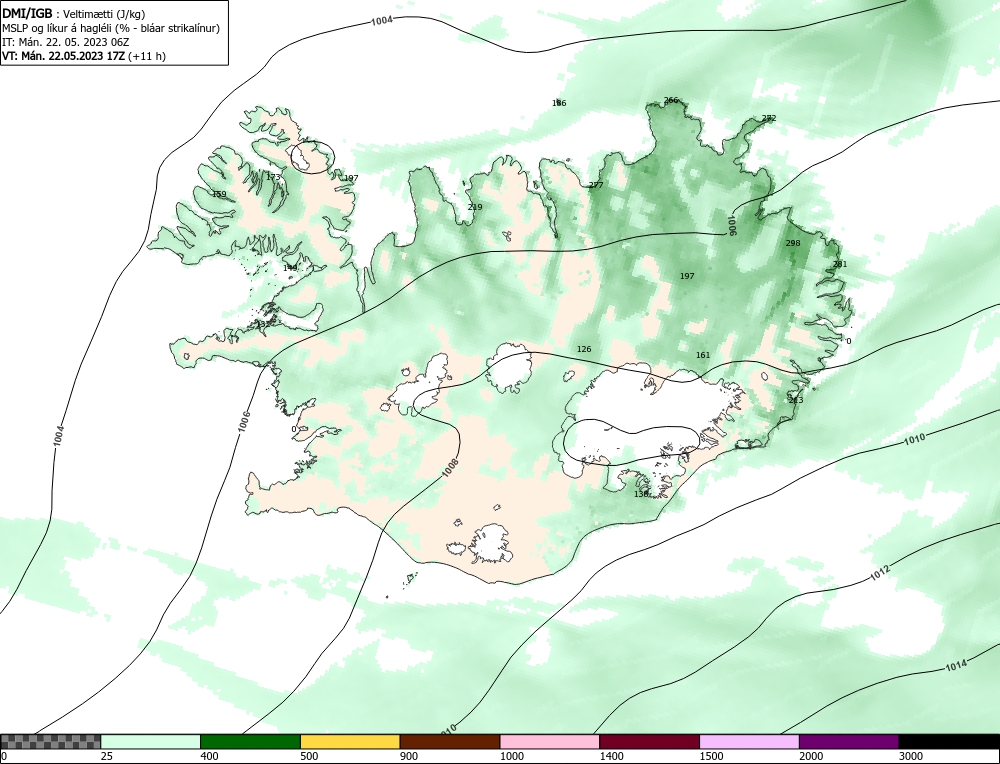Click the dark green 400–500 legend swatch
Screen dimensions: 1000x764
click(x=251, y=742)
